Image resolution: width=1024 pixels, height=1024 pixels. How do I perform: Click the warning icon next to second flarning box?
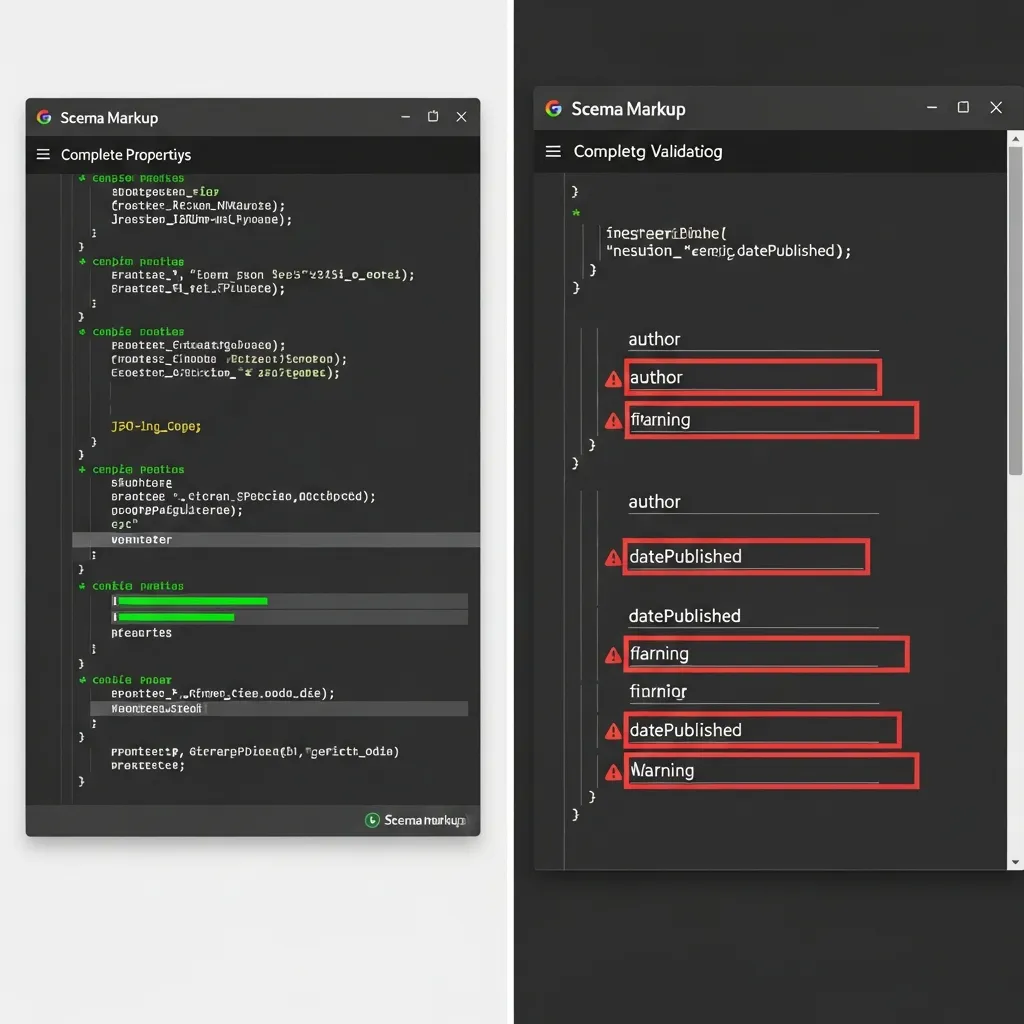pyautogui.click(x=612, y=655)
